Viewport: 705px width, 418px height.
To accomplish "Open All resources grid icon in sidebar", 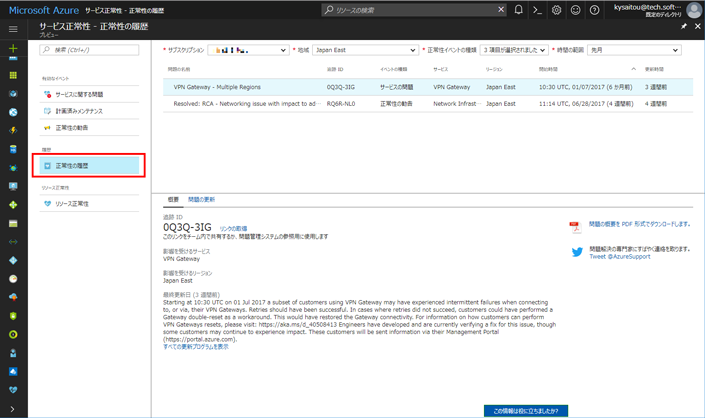I will (x=13, y=76).
